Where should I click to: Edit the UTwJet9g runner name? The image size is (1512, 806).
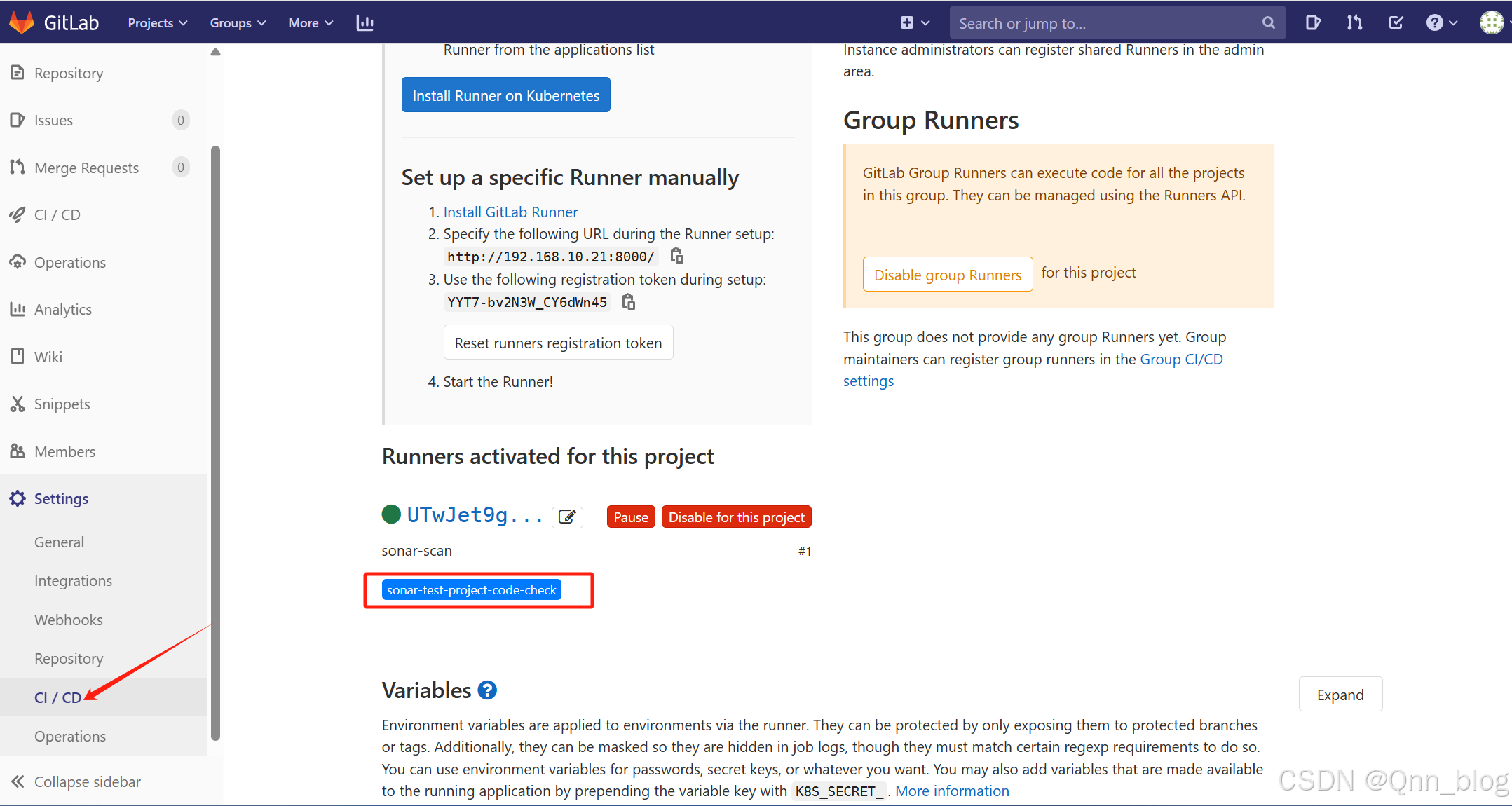(567, 517)
